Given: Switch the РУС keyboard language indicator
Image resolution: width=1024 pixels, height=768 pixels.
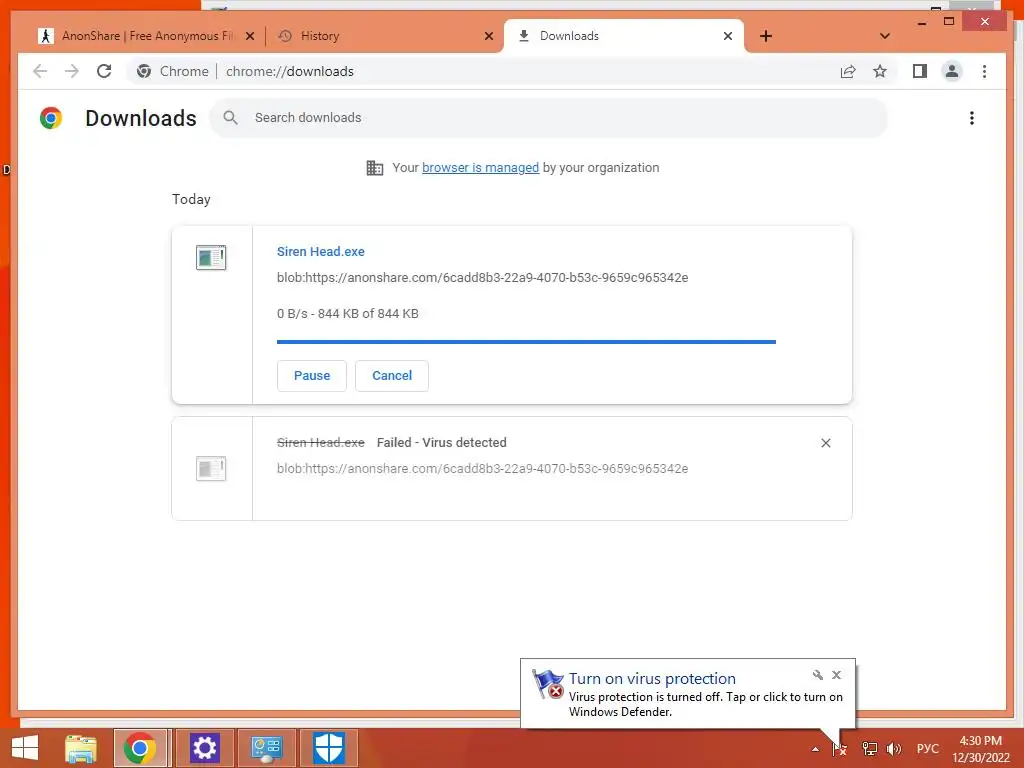Looking at the screenshot, I should tap(927, 749).
